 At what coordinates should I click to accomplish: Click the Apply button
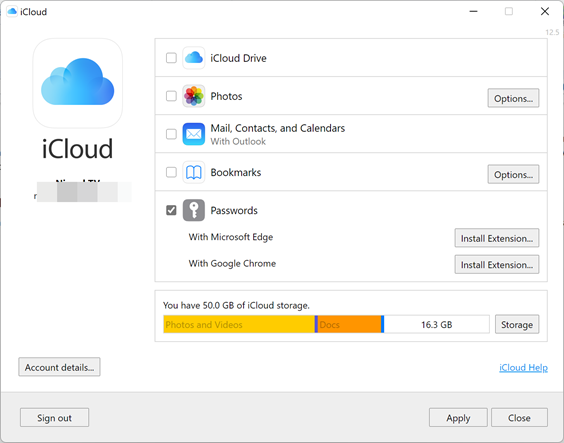pyautogui.click(x=458, y=417)
